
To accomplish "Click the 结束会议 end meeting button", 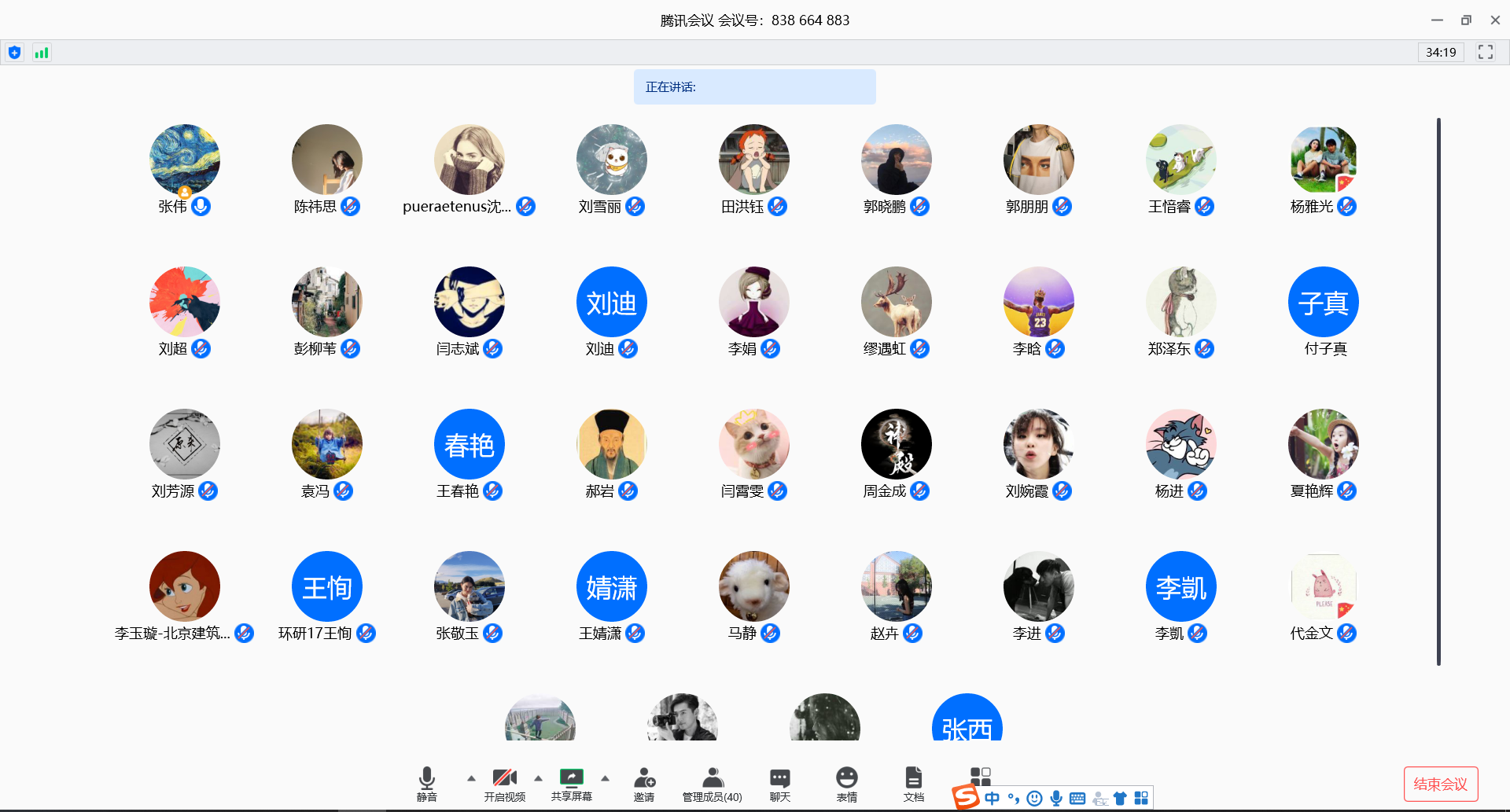I will [1440, 784].
